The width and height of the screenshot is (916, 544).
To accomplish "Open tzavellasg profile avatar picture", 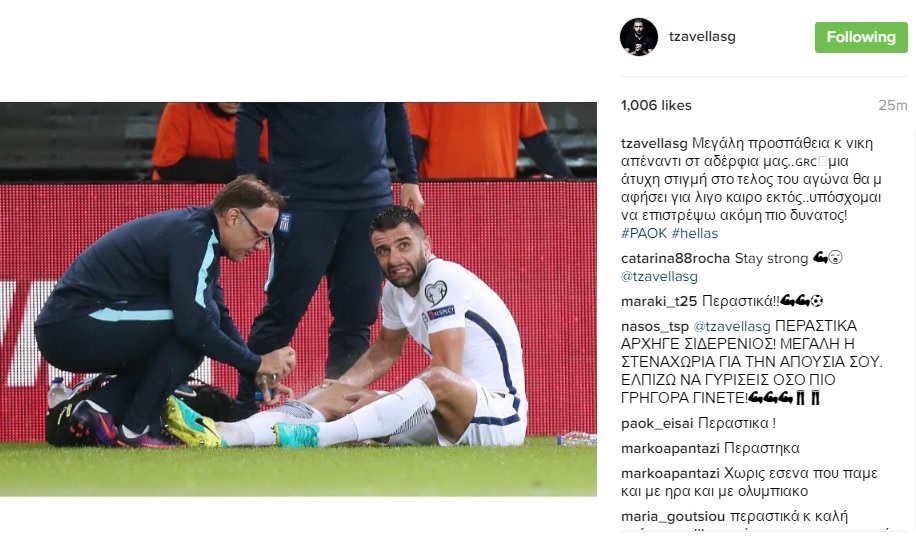I will [x=639, y=37].
